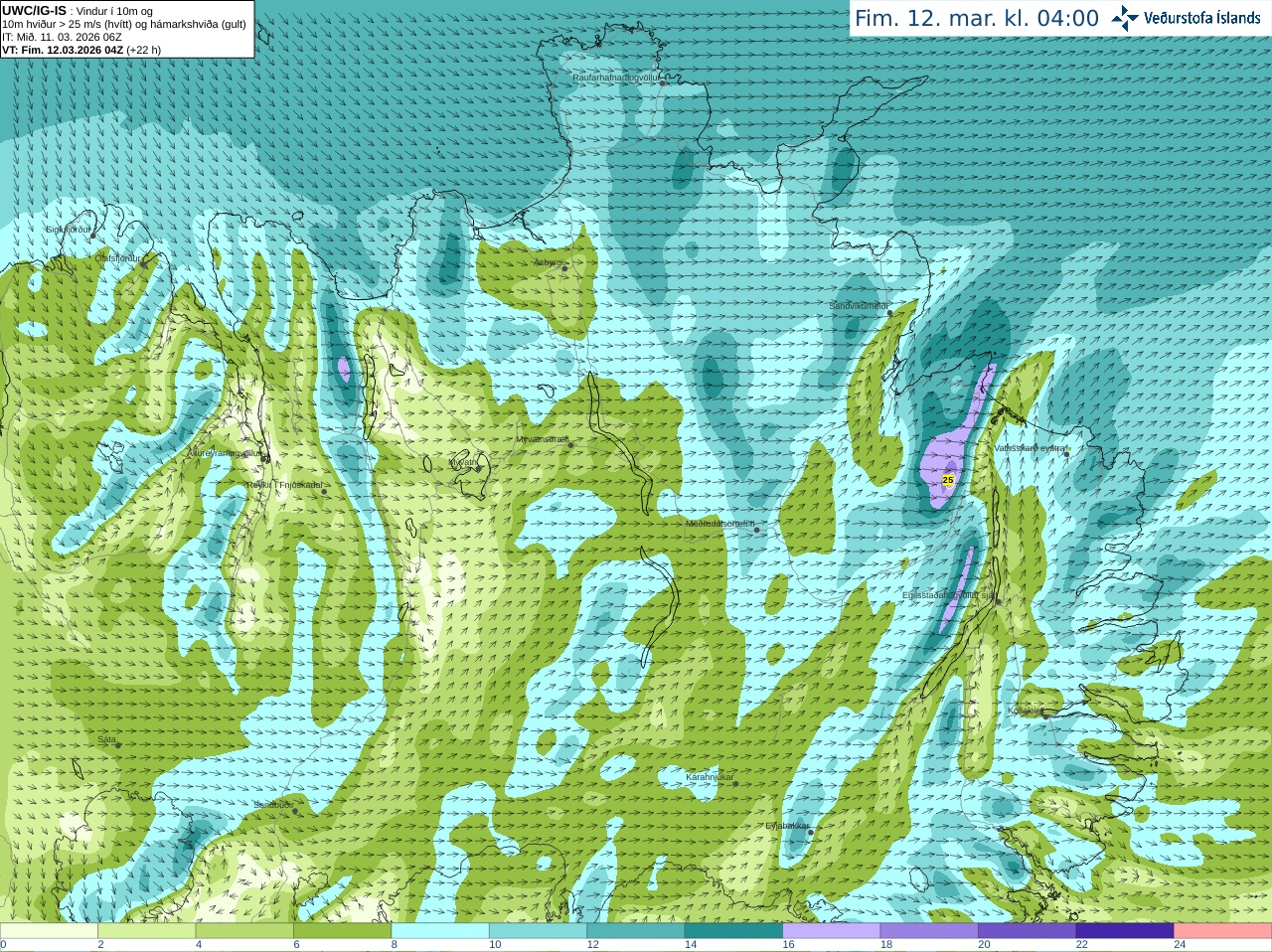Click the 12–14 m/s teal legend swatch

[636, 930]
